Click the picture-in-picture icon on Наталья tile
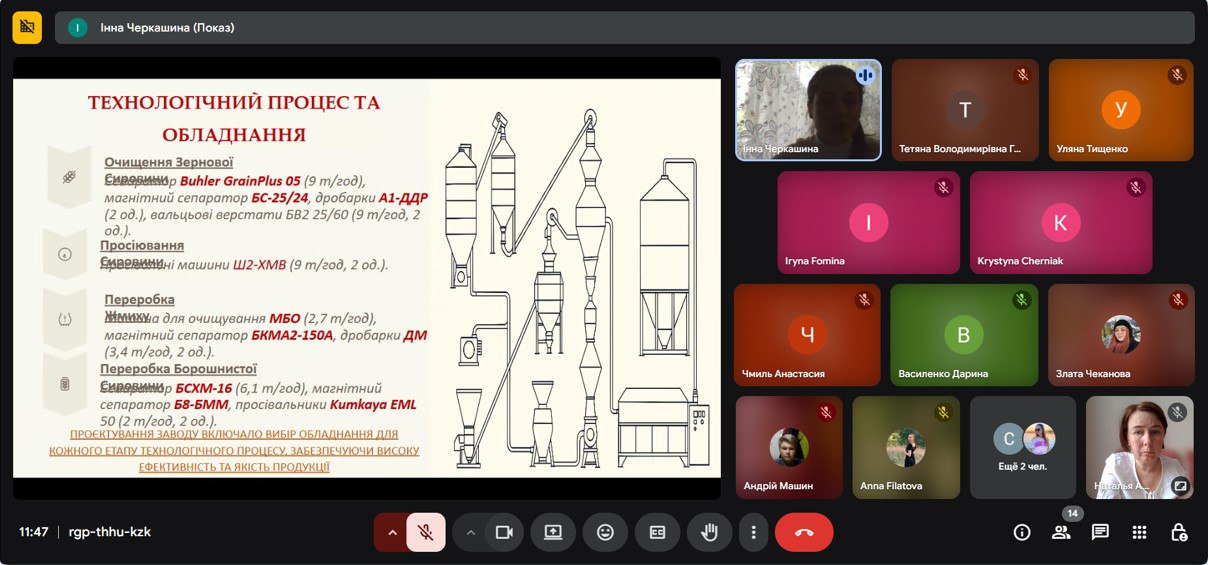 click(x=1180, y=486)
